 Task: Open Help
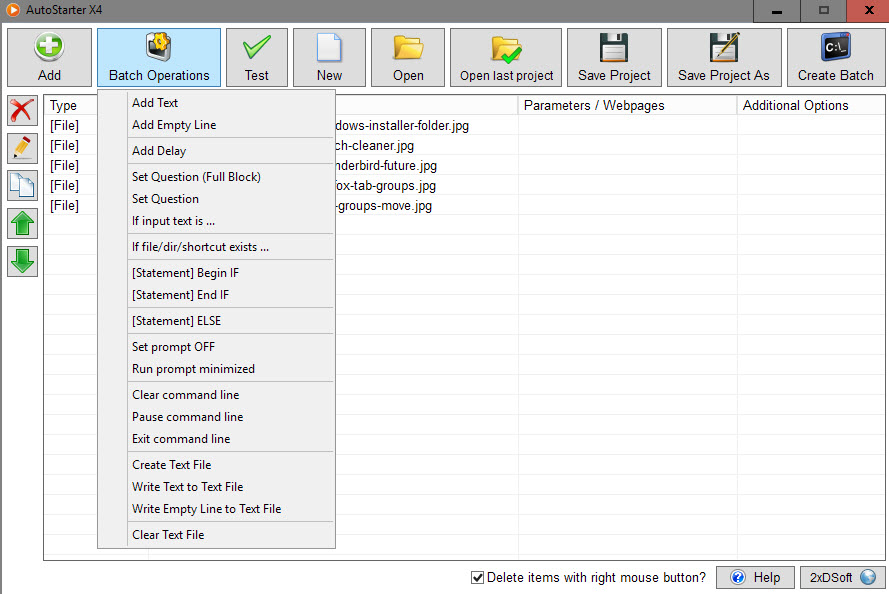point(755,578)
